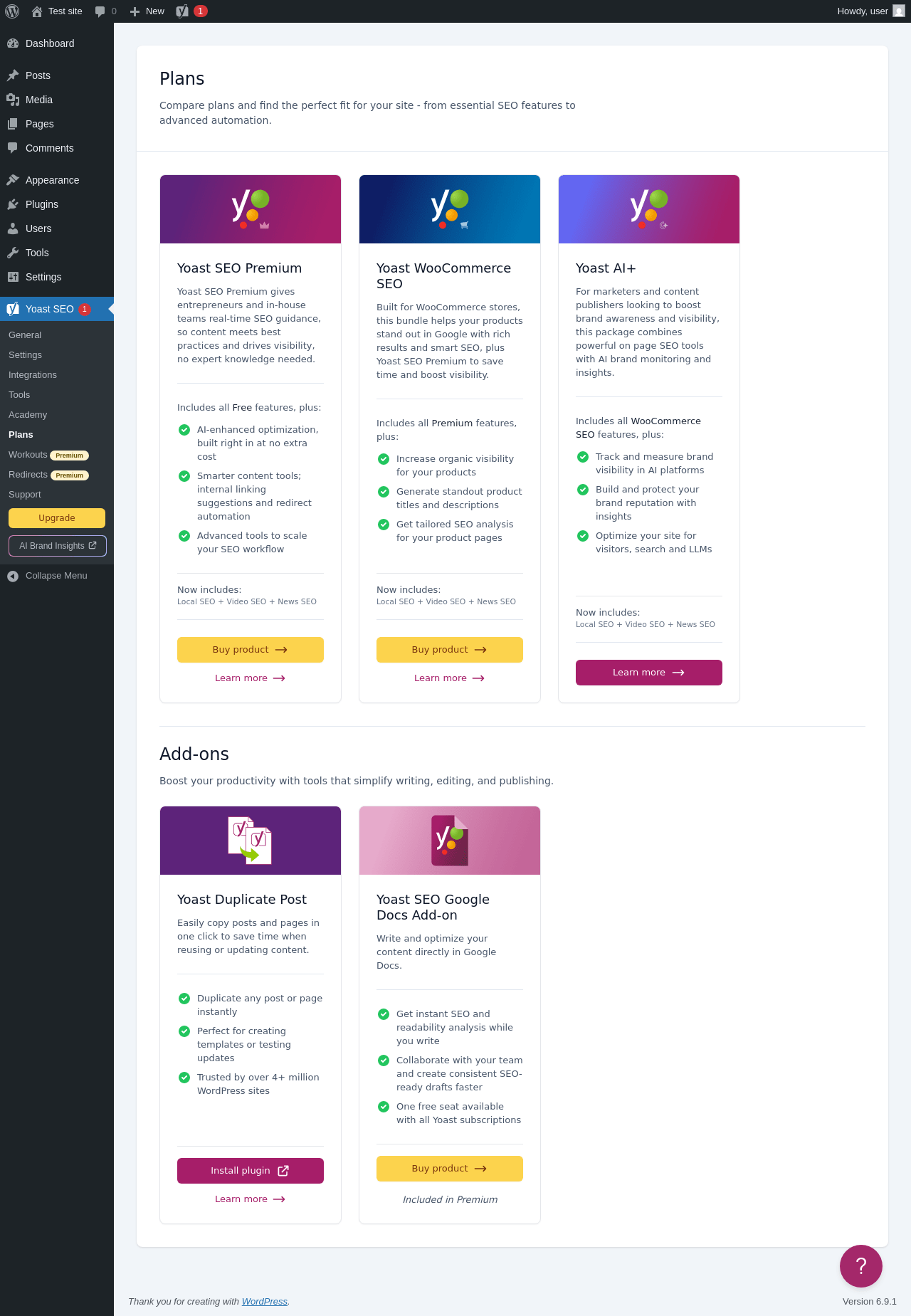Click the Posts pin icon
The height and width of the screenshot is (1316, 911).
[13, 75]
